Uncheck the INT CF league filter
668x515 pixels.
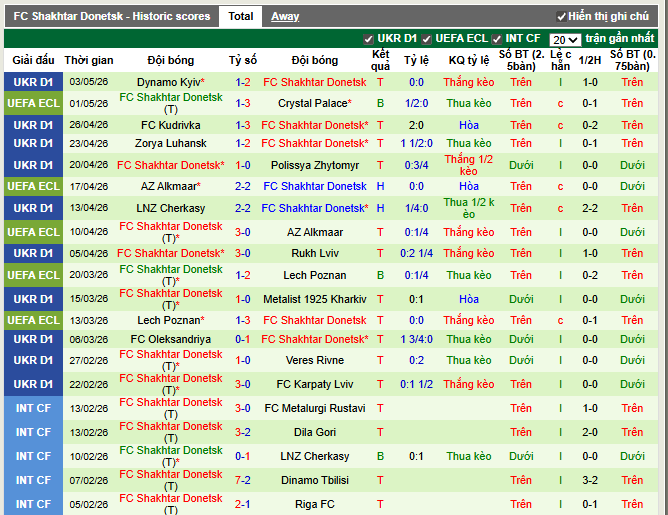tap(497, 39)
